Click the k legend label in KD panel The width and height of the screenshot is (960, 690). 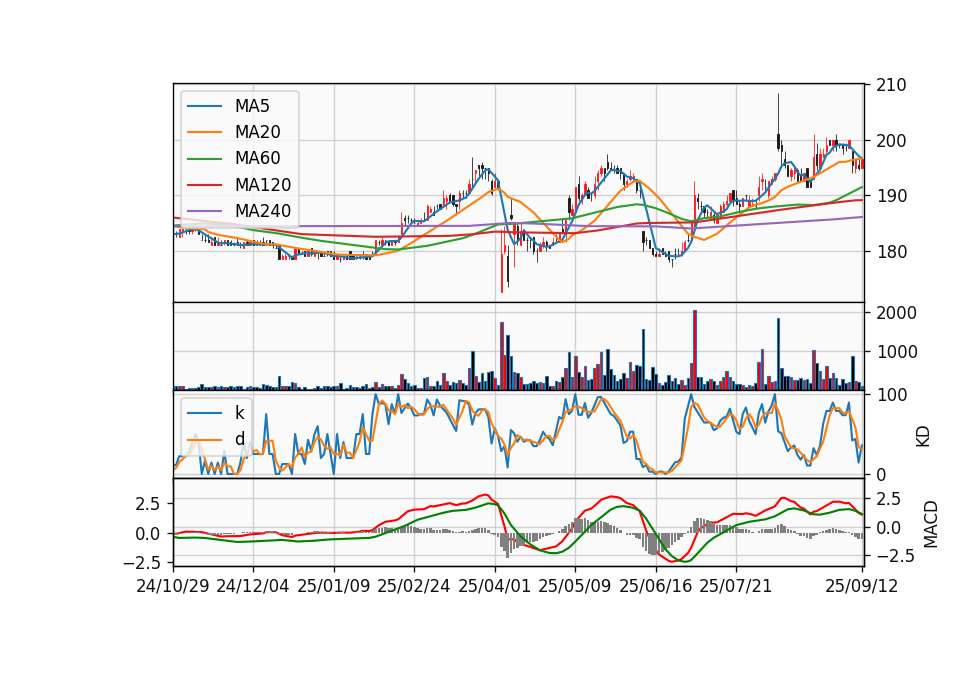click(x=239, y=413)
